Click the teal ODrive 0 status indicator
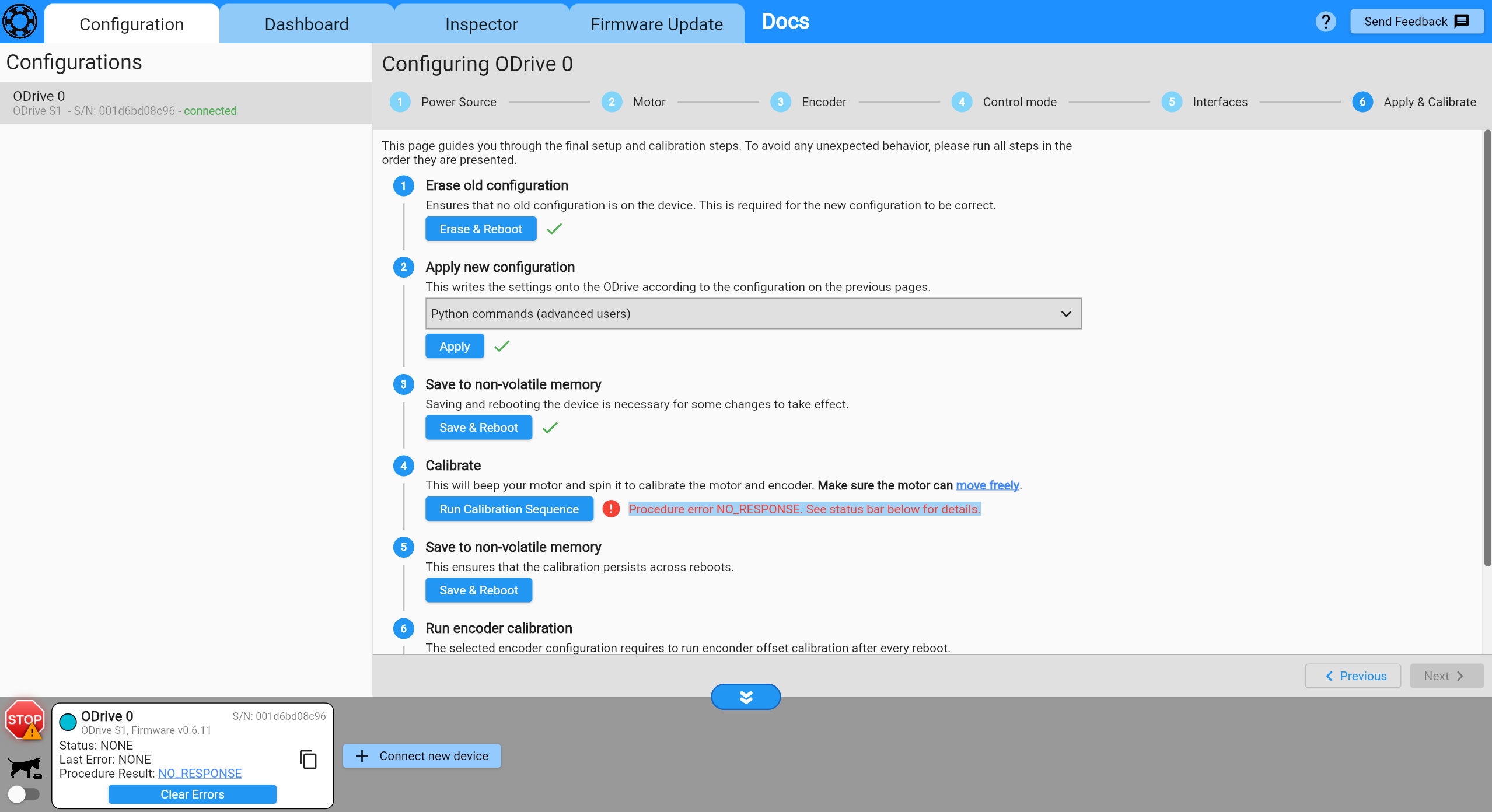1492x812 pixels. pos(68,722)
